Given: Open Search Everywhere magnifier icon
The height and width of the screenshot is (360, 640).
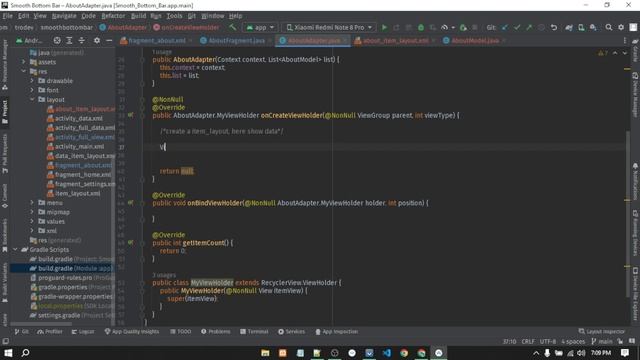Looking at the screenshot, I should [x=609, y=27].
